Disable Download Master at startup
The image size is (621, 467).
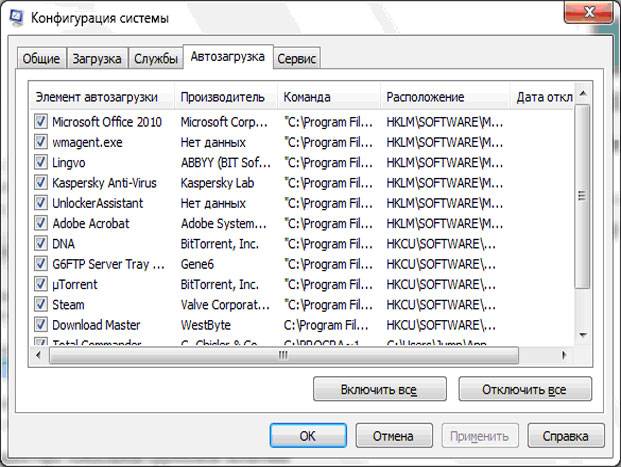41,325
